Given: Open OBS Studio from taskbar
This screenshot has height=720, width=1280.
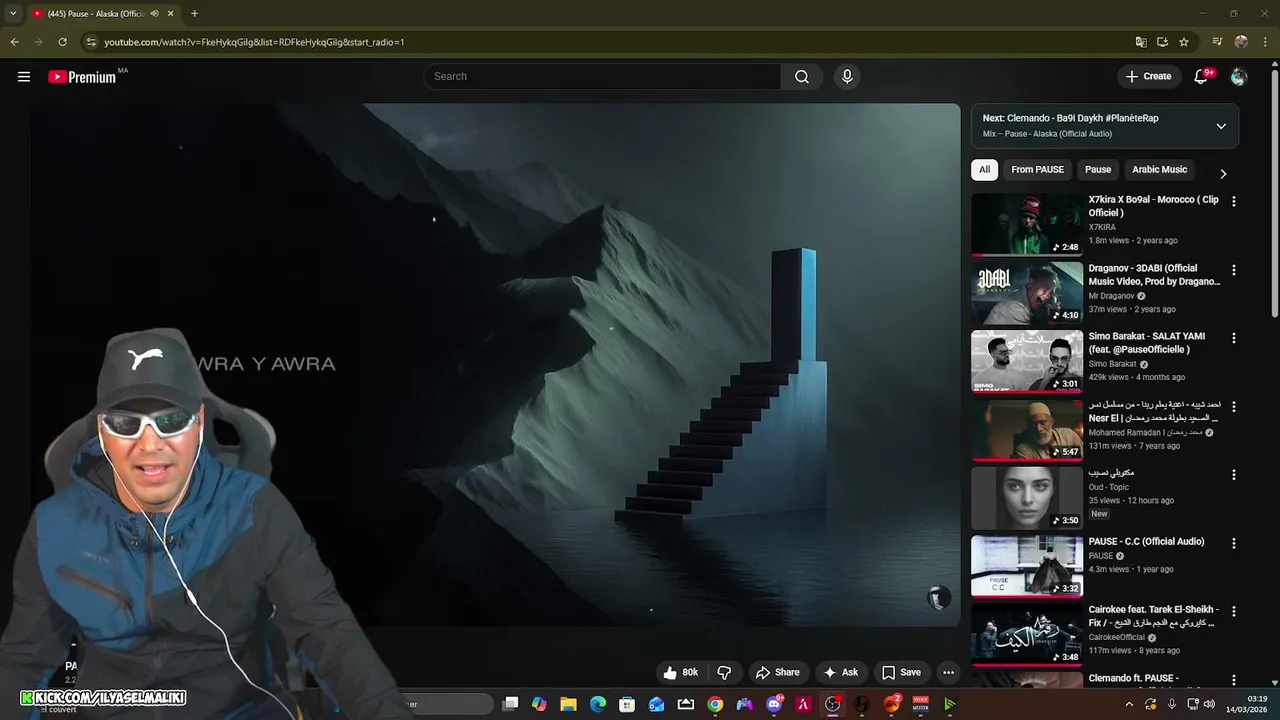Looking at the screenshot, I should 832,704.
